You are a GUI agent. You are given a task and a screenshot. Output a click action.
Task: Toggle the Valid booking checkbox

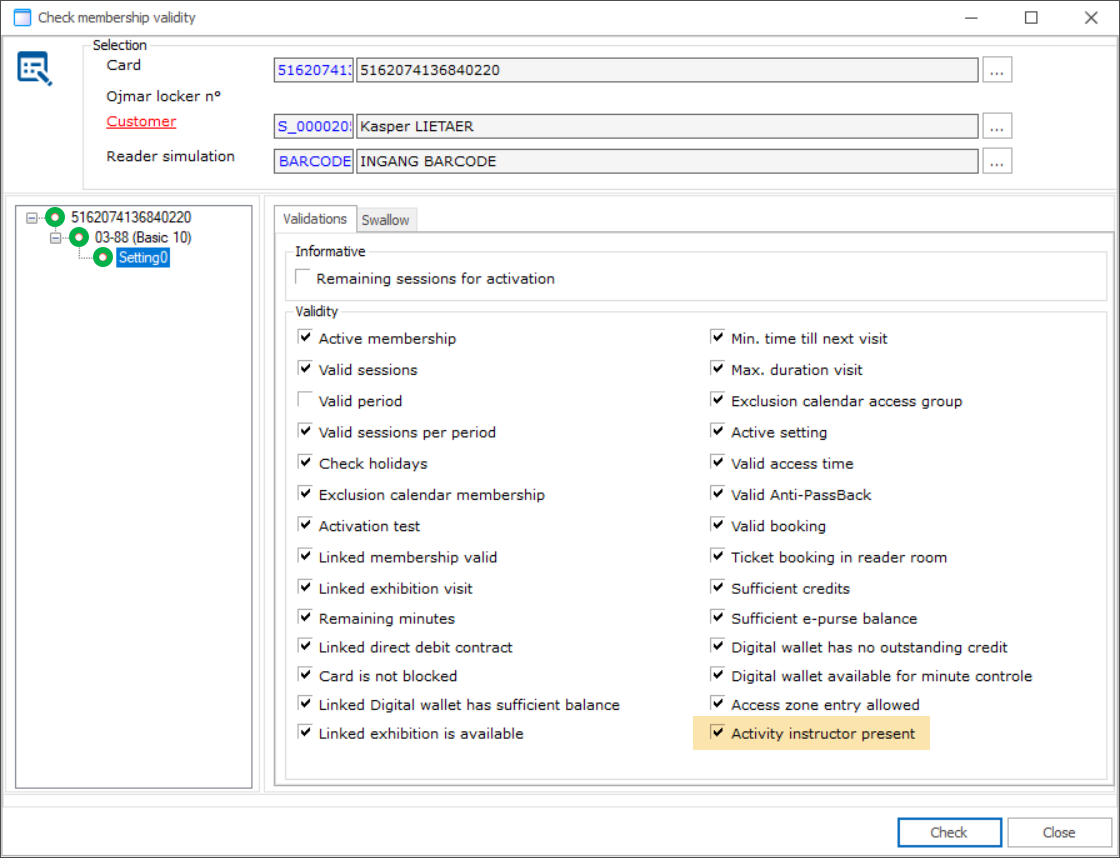click(718, 525)
